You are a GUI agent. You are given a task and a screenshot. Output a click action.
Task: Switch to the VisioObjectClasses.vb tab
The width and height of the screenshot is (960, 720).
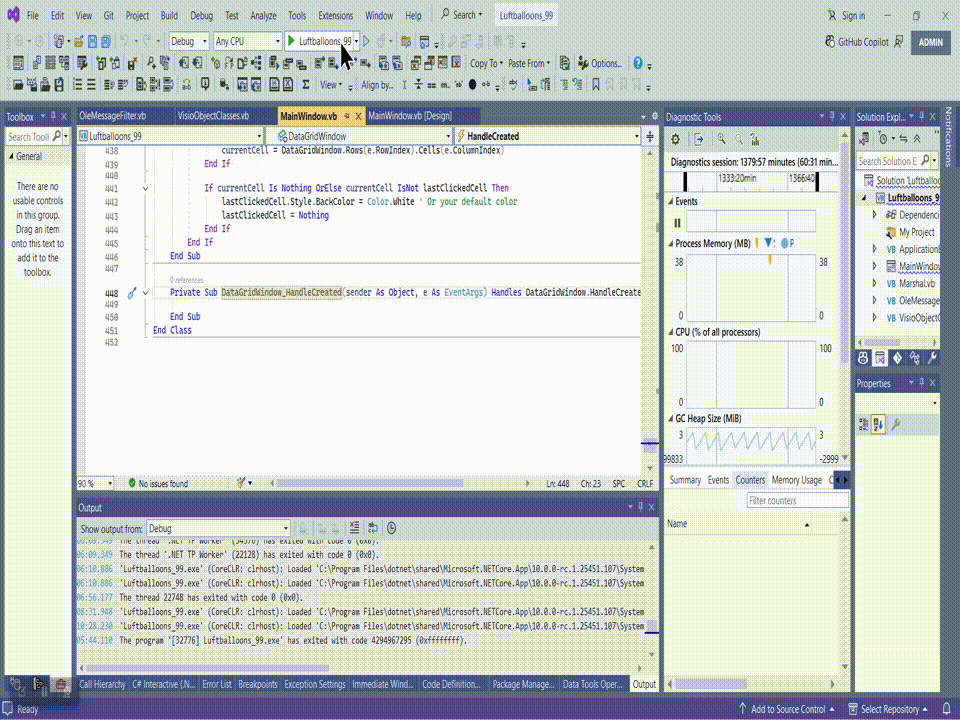click(x=212, y=116)
